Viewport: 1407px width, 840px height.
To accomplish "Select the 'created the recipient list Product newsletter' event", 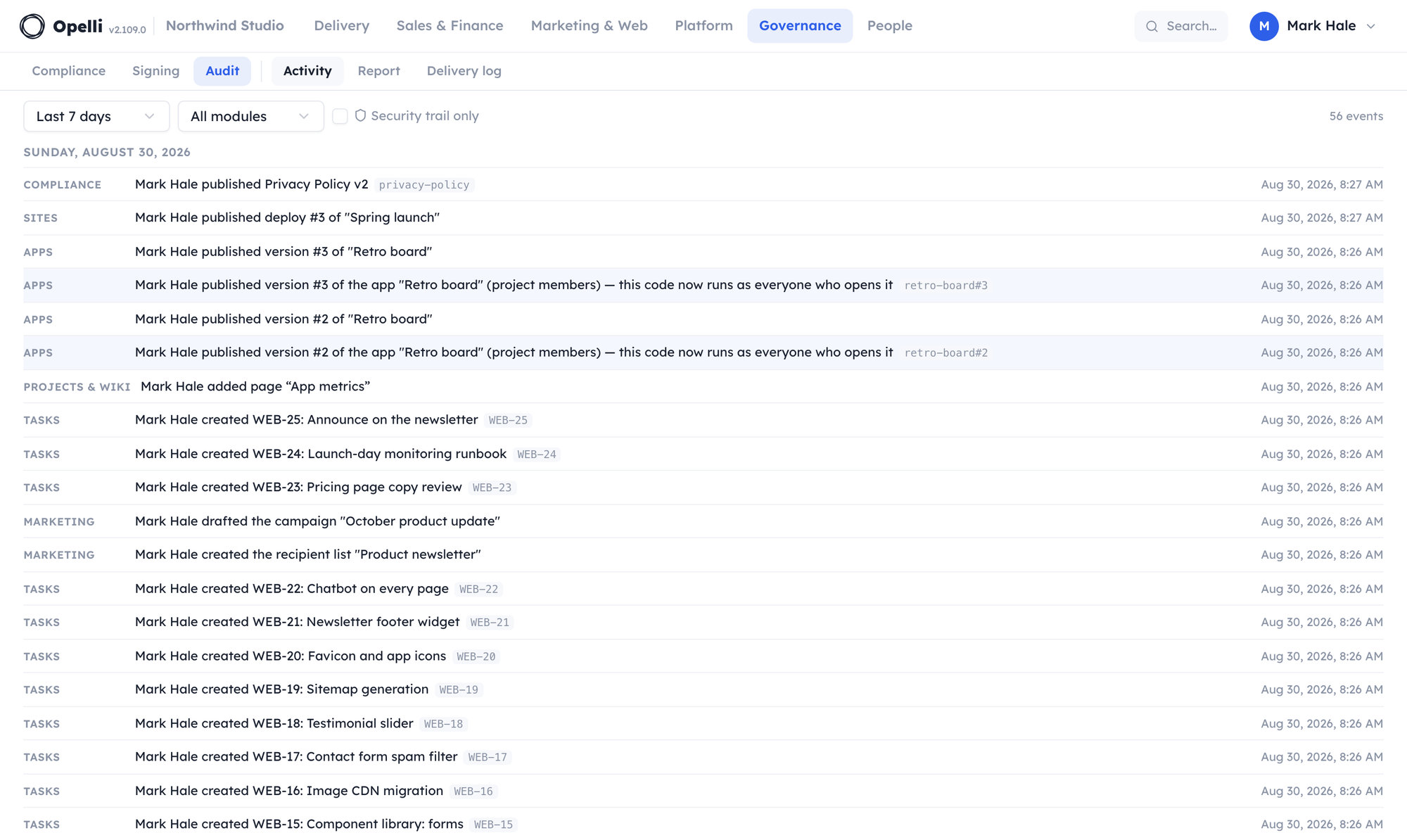I will [x=703, y=555].
